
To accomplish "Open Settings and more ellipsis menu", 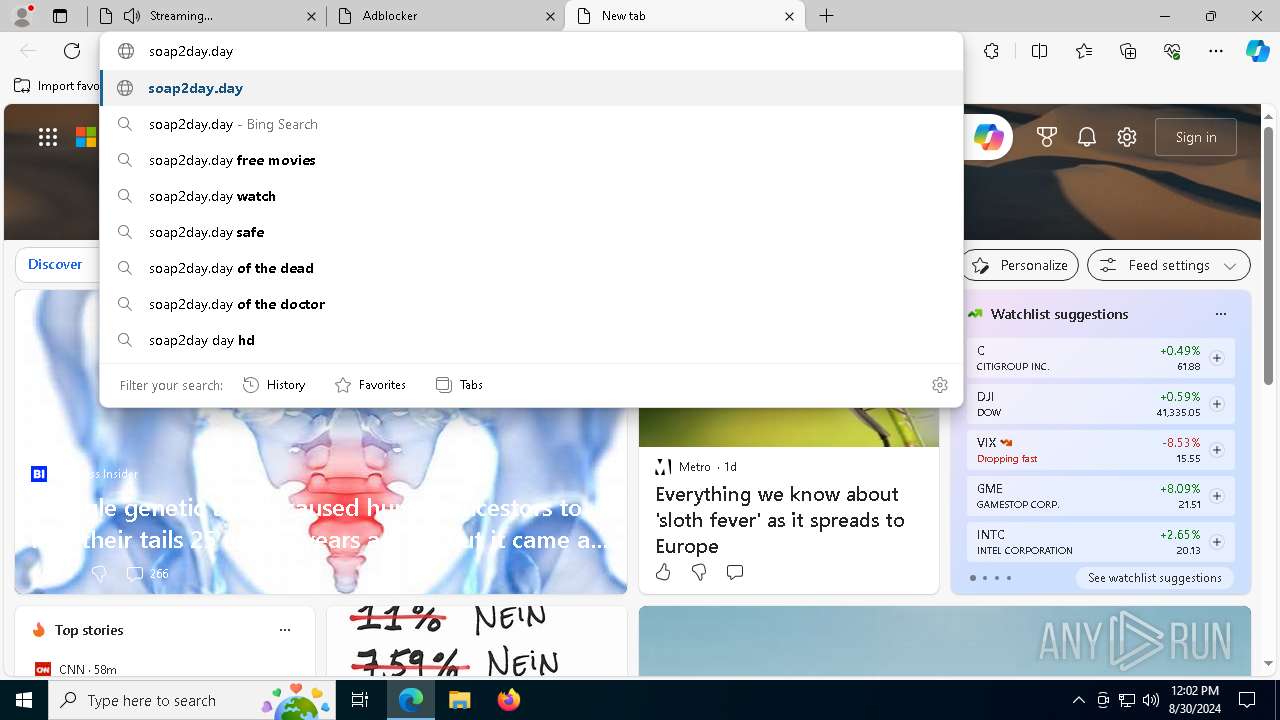I will click(1216, 51).
